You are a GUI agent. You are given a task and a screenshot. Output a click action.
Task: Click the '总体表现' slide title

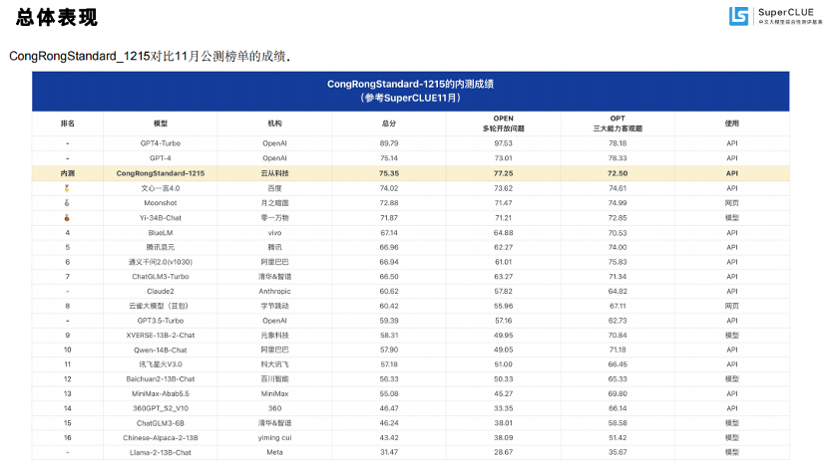click(57, 17)
